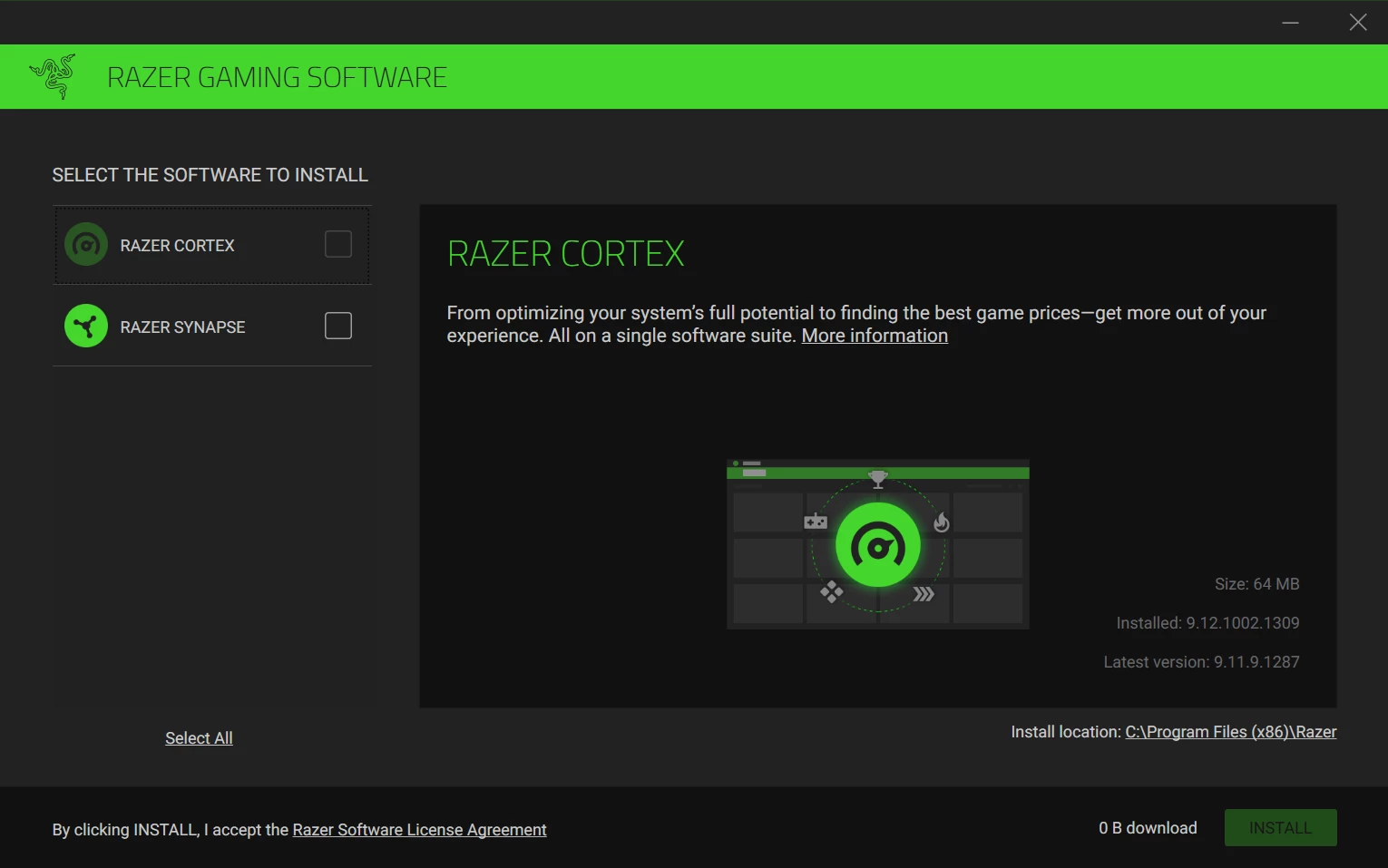Minimize the installer window

click(x=1290, y=22)
